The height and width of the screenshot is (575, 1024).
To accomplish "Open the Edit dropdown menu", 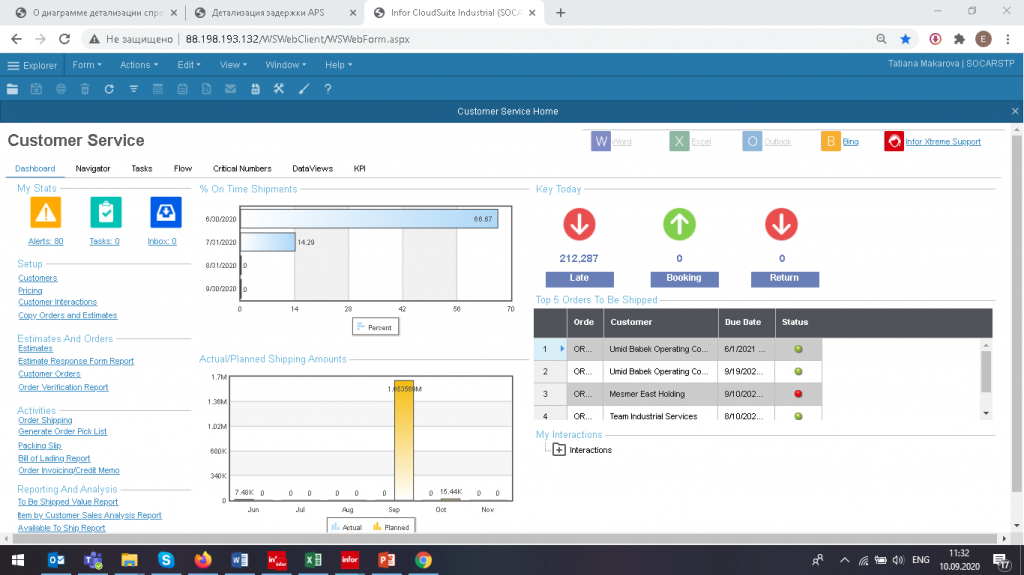I will pyautogui.click(x=189, y=65).
